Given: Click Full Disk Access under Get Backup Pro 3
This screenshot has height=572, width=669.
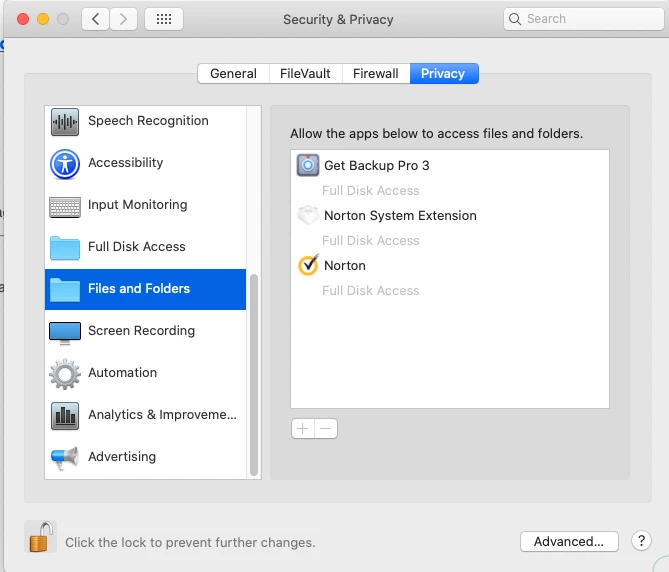Looking at the screenshot, I should (371, 191).
